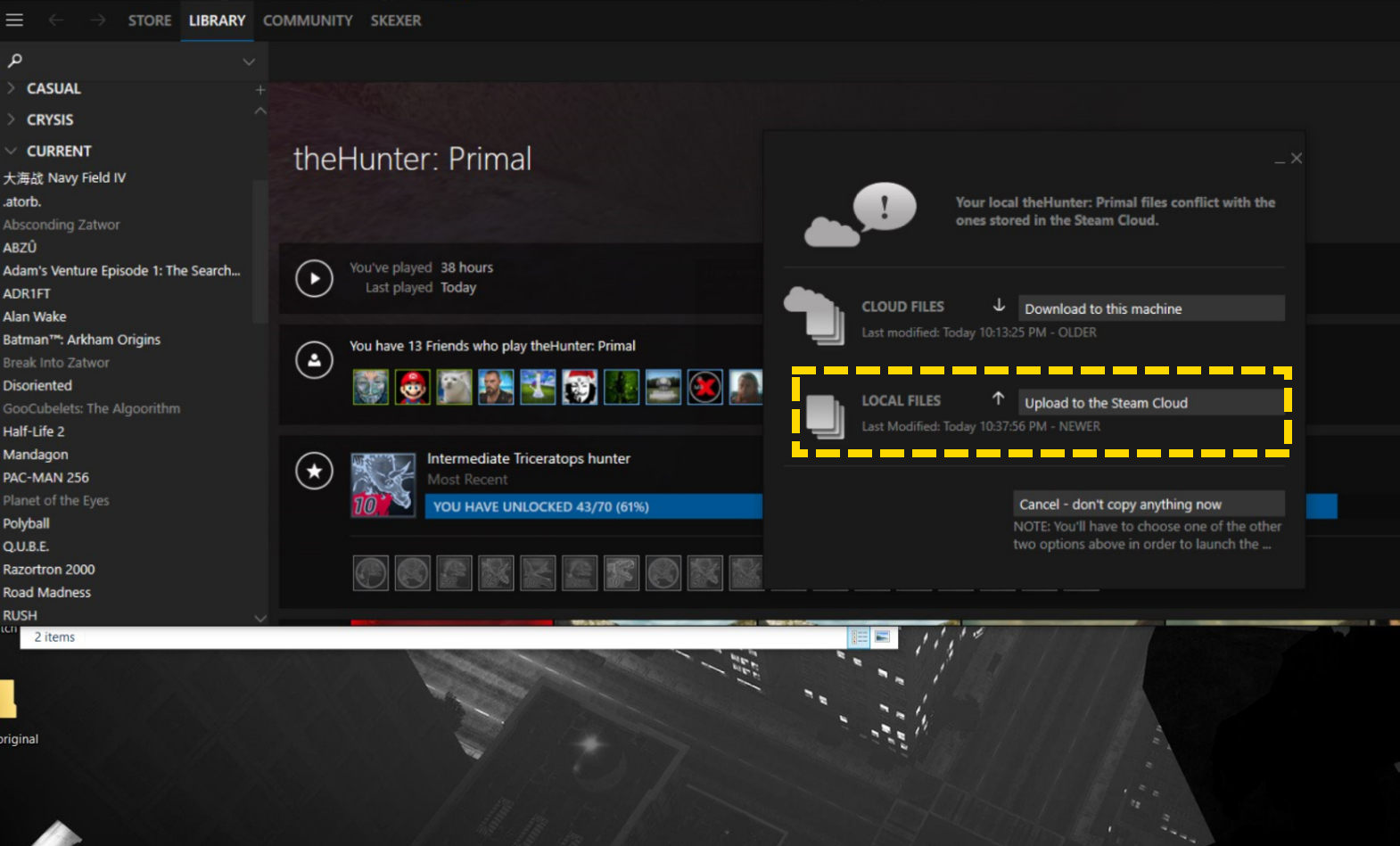Select Mandagon in the game list
Image resolution: width=1400 pixels, height=846 pixels.
[36, 455]
